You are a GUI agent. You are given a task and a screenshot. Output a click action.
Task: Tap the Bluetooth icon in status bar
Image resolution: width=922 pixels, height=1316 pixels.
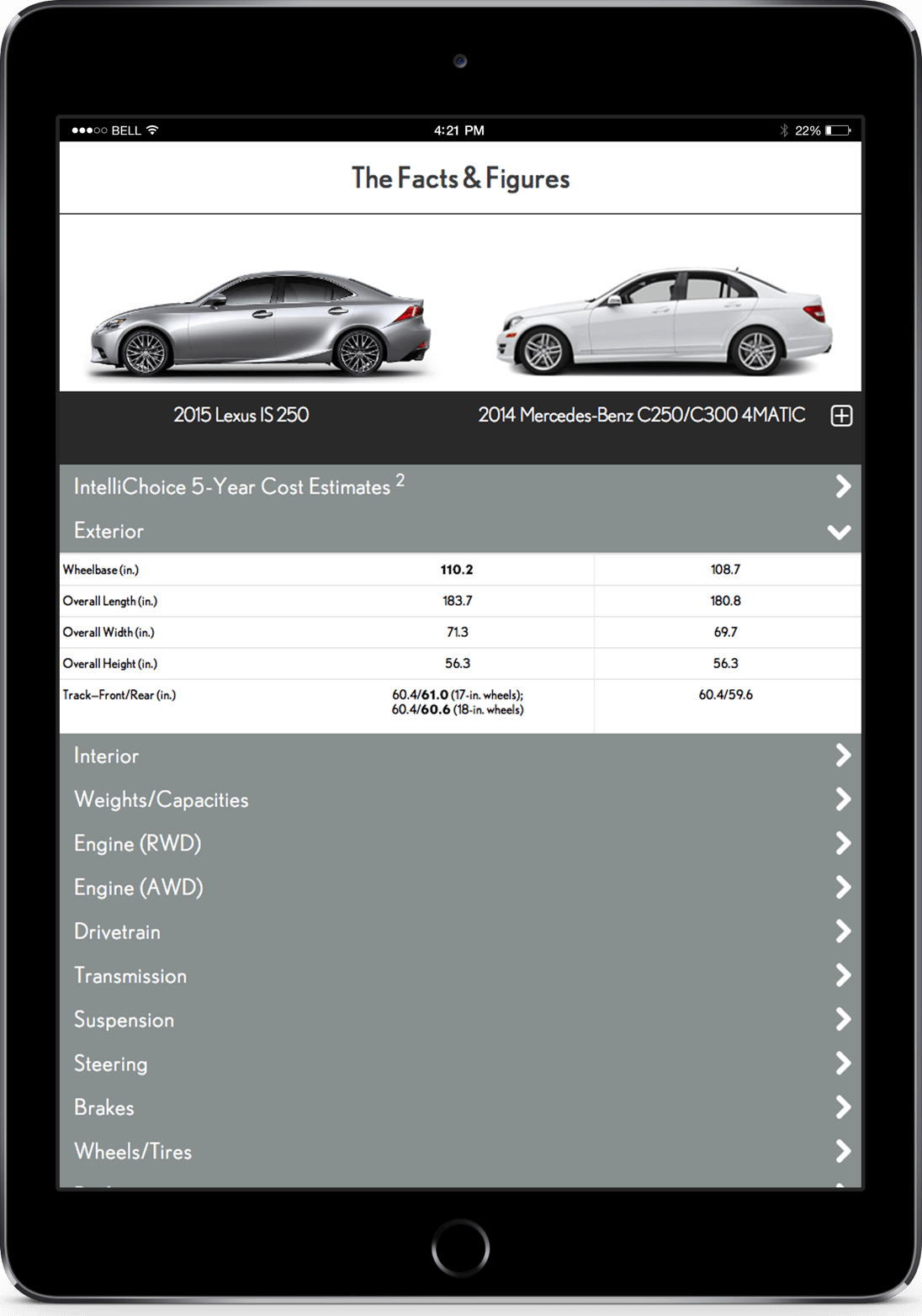point(784,130)
